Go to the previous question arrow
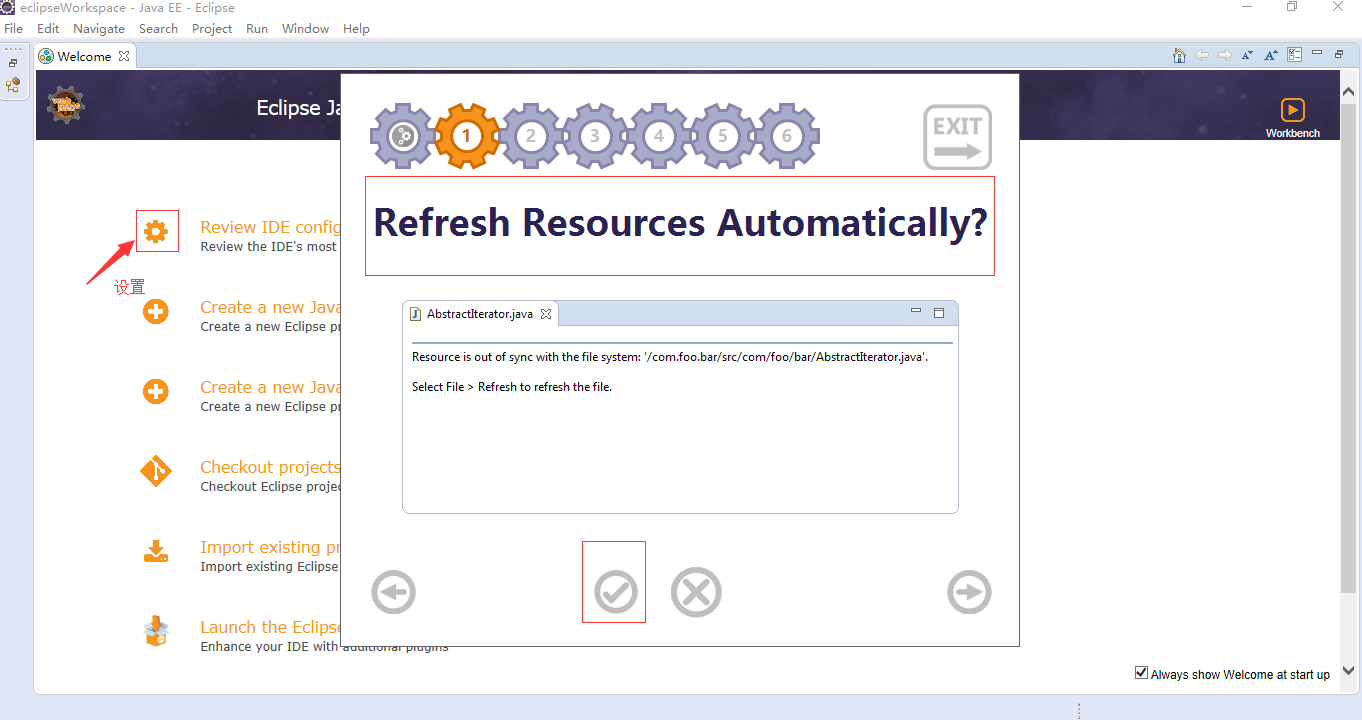Viewport: 1362px width, 720px height. [393, 592]
